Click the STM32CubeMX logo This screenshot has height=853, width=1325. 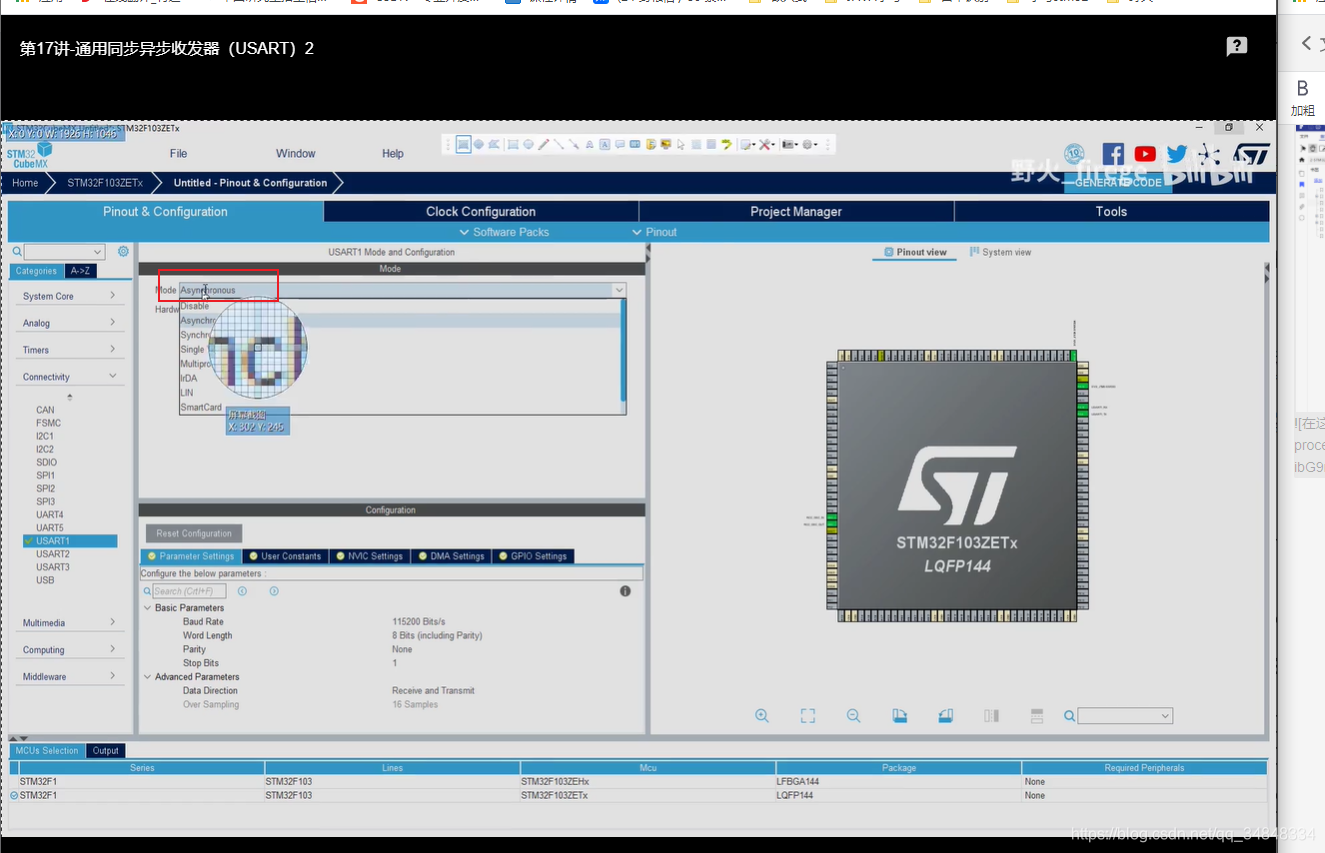tap(29, 155)
